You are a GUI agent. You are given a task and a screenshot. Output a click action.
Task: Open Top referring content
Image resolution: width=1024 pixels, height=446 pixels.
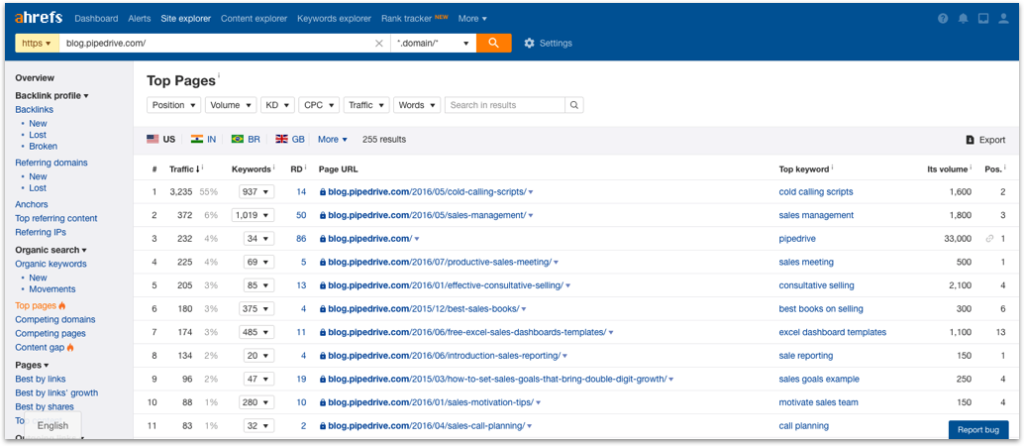56,218
